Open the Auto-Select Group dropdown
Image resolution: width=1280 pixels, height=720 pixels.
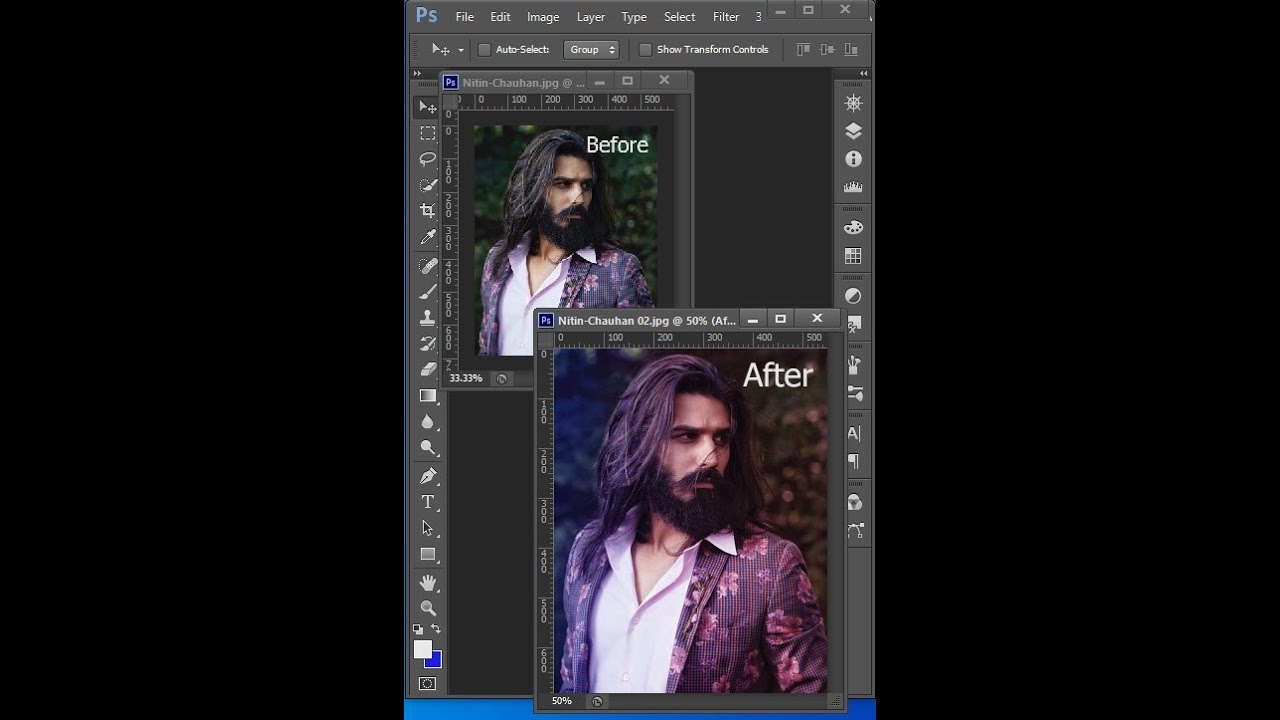click(591, 49)
